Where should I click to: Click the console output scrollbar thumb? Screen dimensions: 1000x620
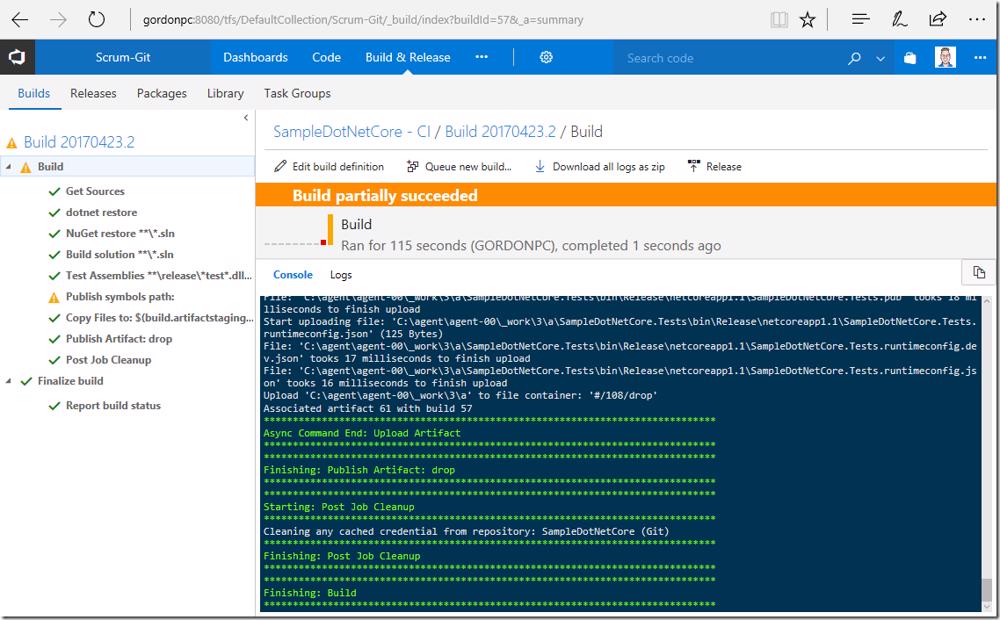tap(987, 589)
